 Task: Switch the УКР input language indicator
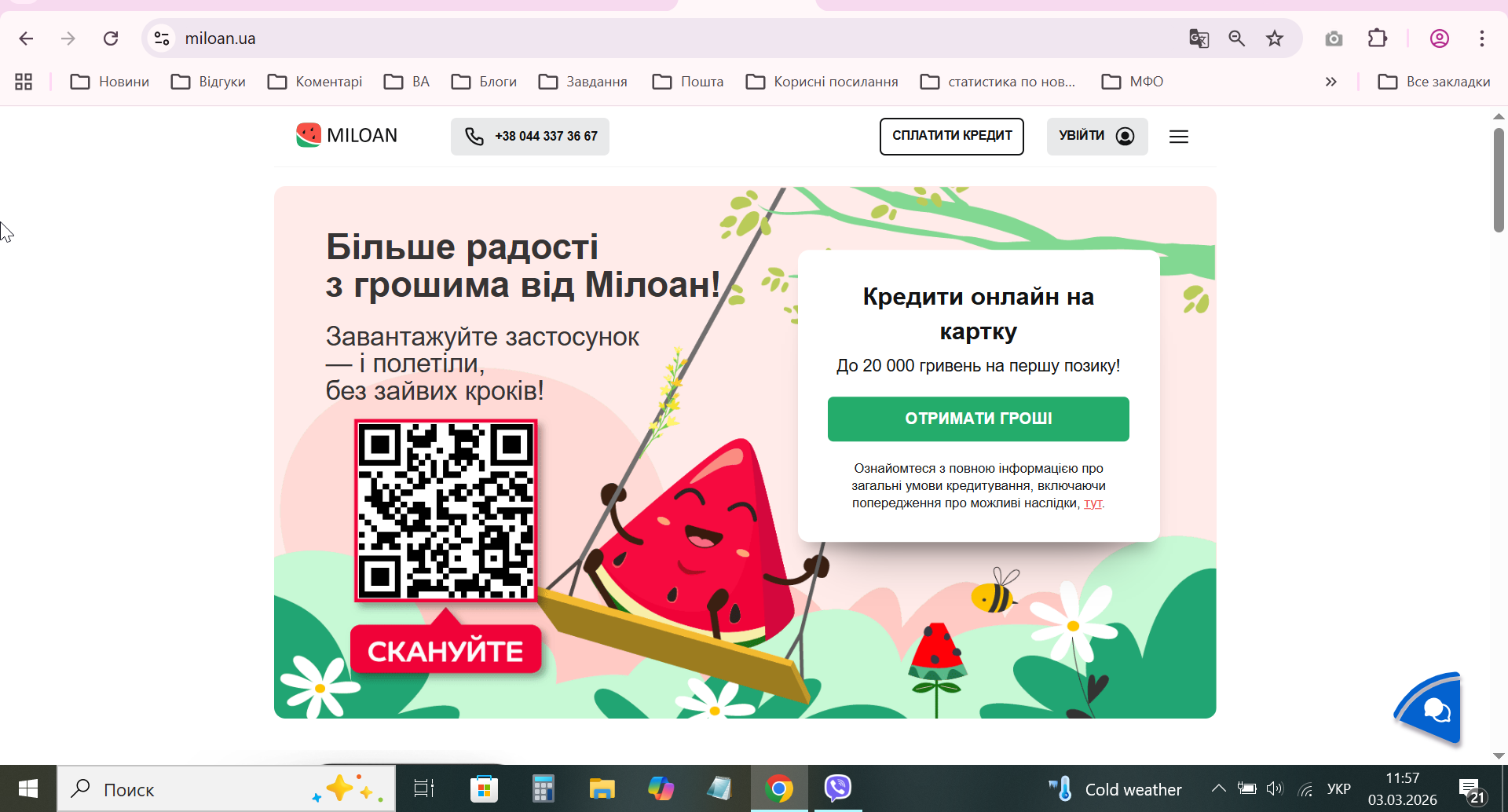tap(1339, 788)
